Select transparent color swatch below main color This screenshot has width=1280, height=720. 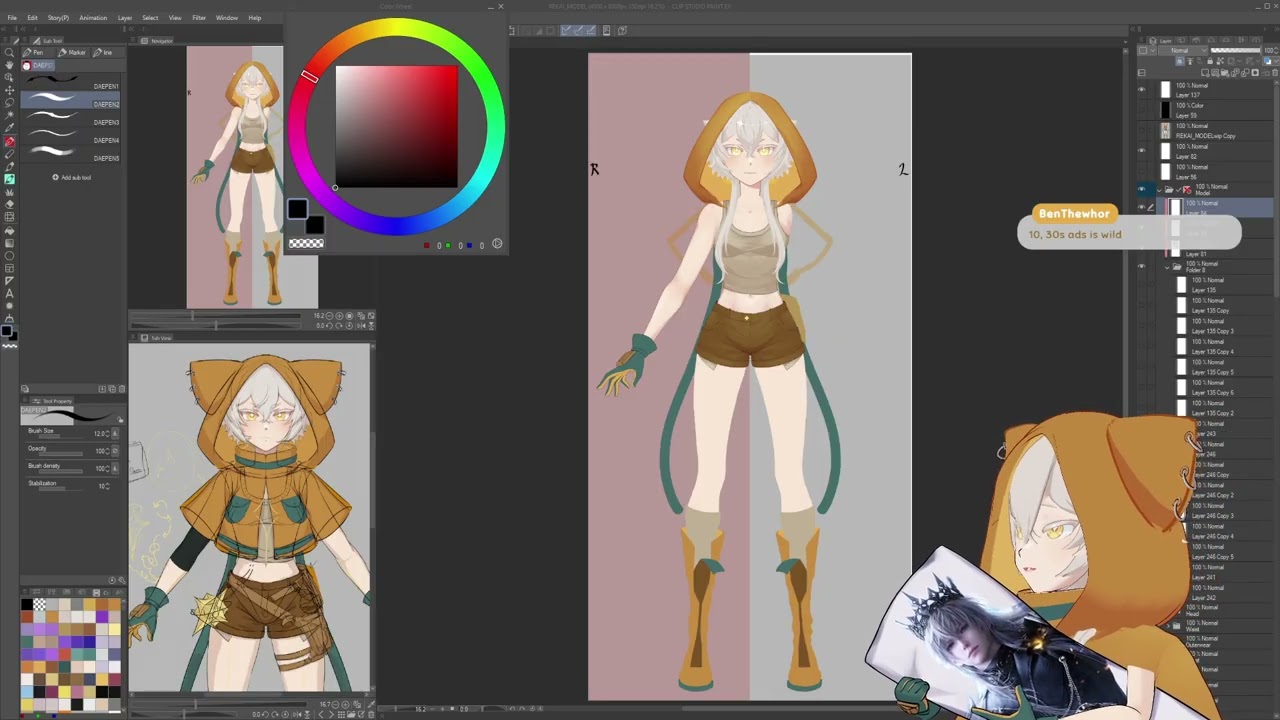point(306,243)
